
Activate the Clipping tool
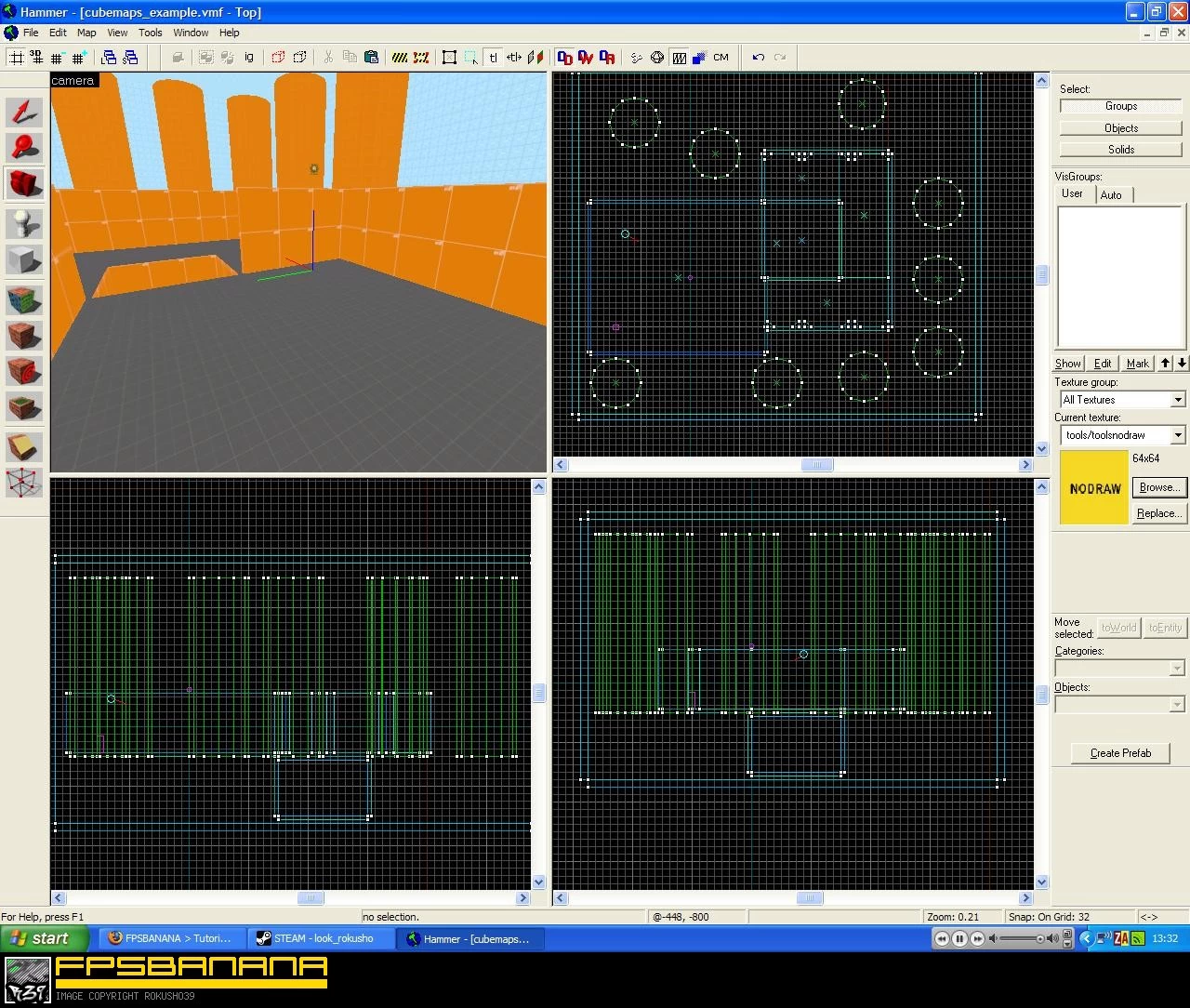[x=24, y=447]
